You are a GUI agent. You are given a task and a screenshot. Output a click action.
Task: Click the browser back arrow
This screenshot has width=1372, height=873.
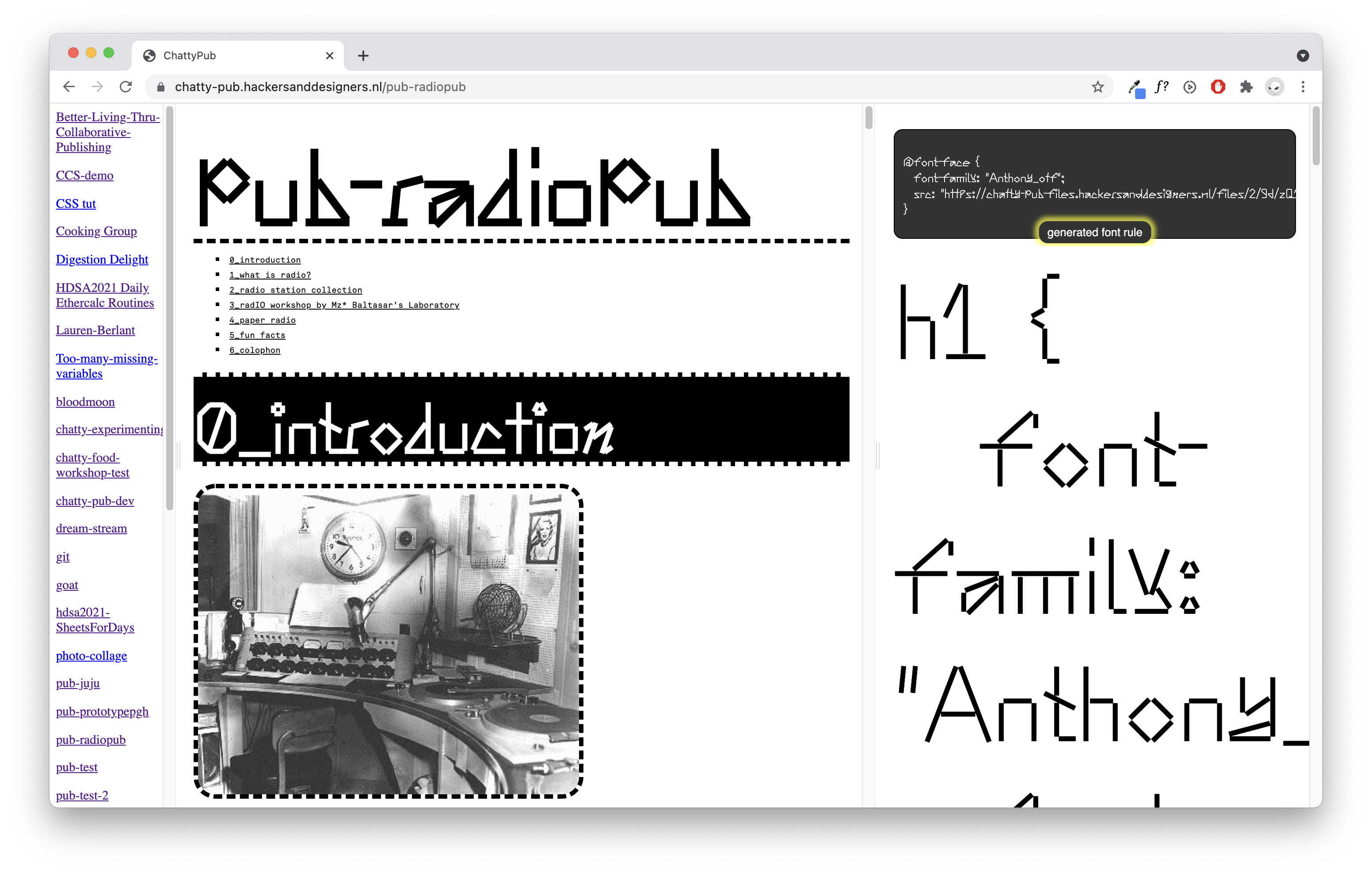coord(69,87)
